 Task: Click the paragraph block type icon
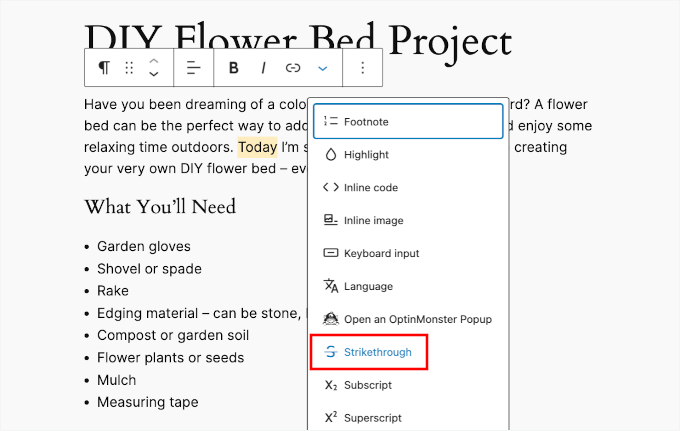104,68
